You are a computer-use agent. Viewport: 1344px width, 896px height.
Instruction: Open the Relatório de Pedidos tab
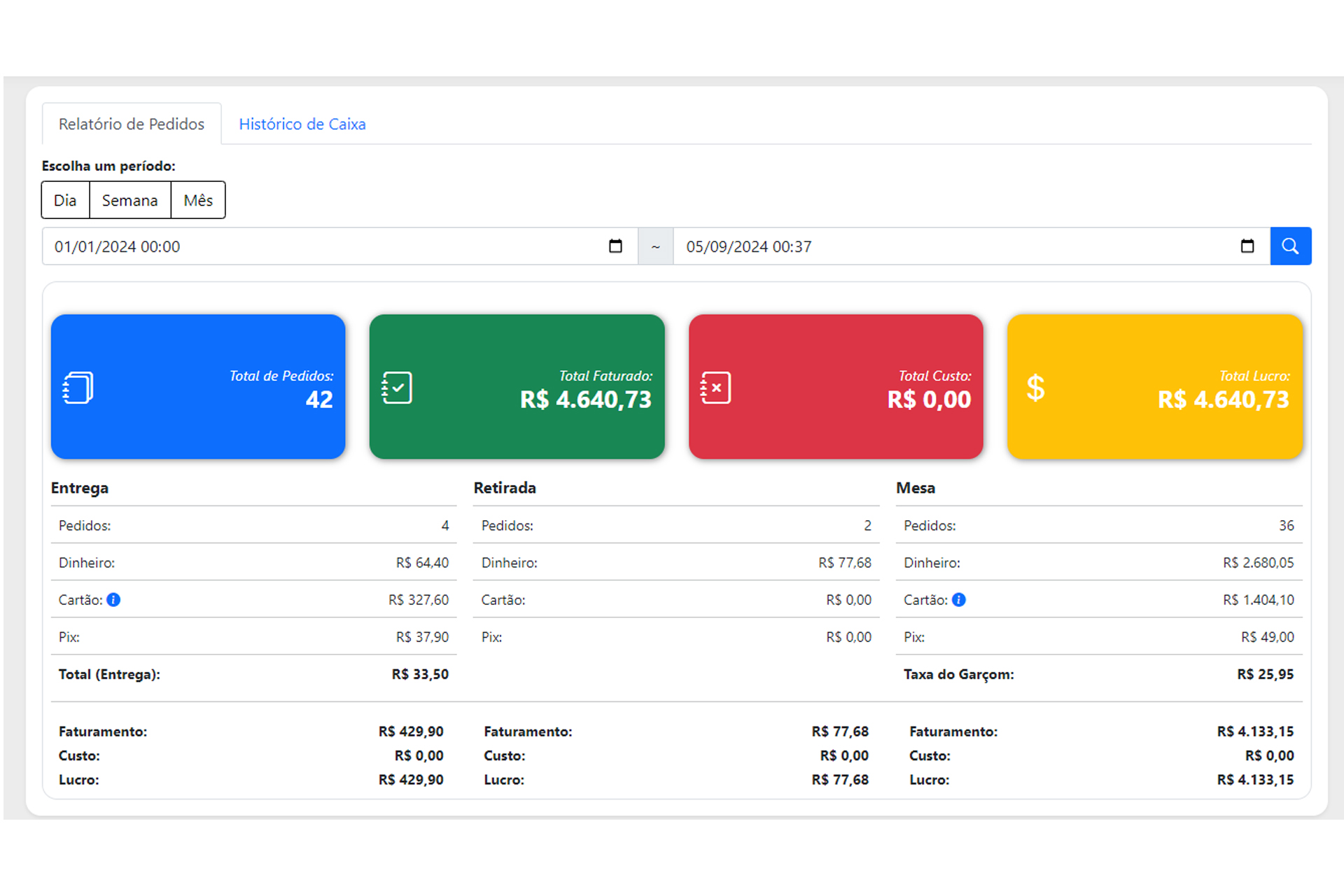(x=132, y=124)
